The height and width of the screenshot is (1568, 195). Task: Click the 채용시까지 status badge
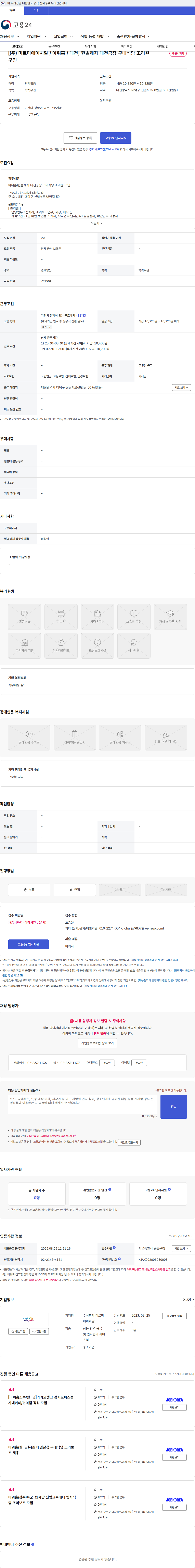pos(178,54)
